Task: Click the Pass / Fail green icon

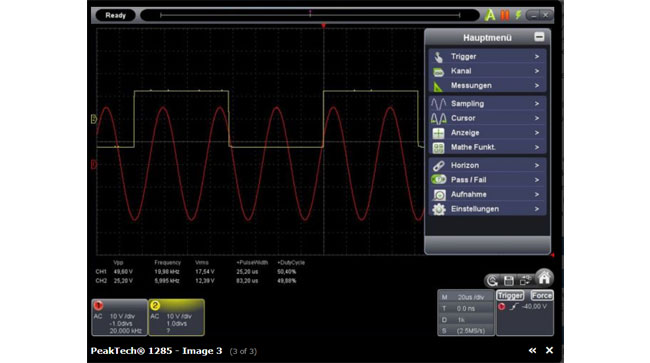Action: 439,179
